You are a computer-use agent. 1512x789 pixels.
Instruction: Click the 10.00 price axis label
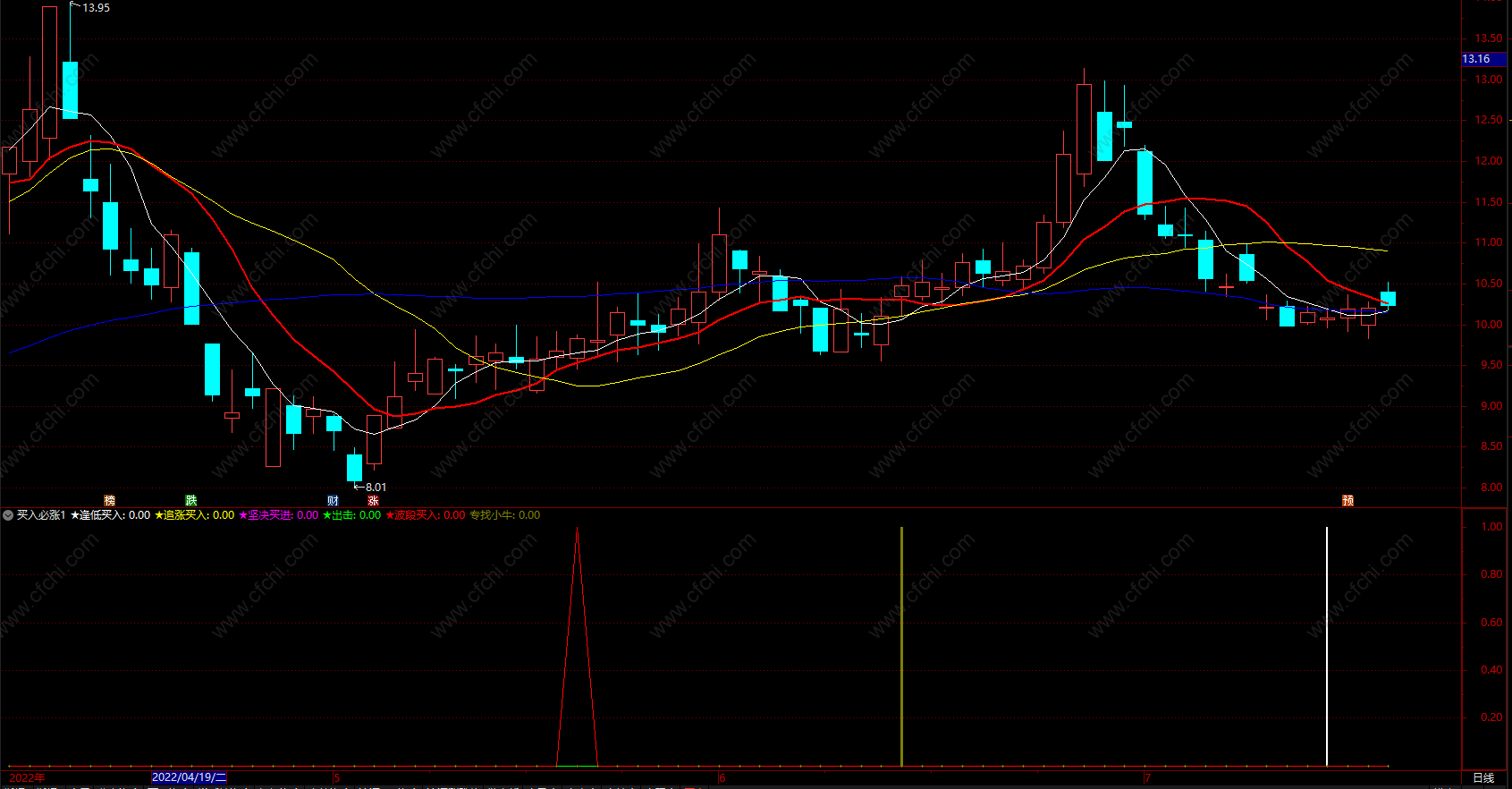click(1489, 325)
